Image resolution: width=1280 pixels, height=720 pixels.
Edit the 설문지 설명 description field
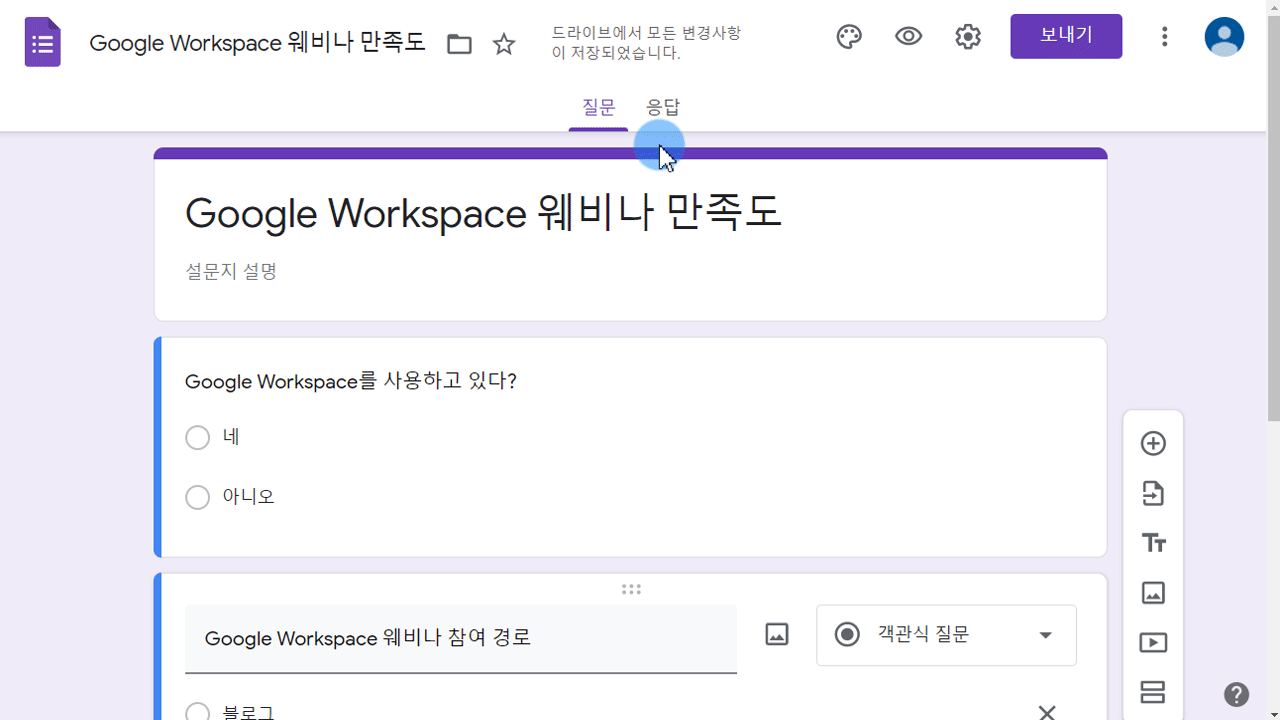pyautogui.click(x=231, y=271)
